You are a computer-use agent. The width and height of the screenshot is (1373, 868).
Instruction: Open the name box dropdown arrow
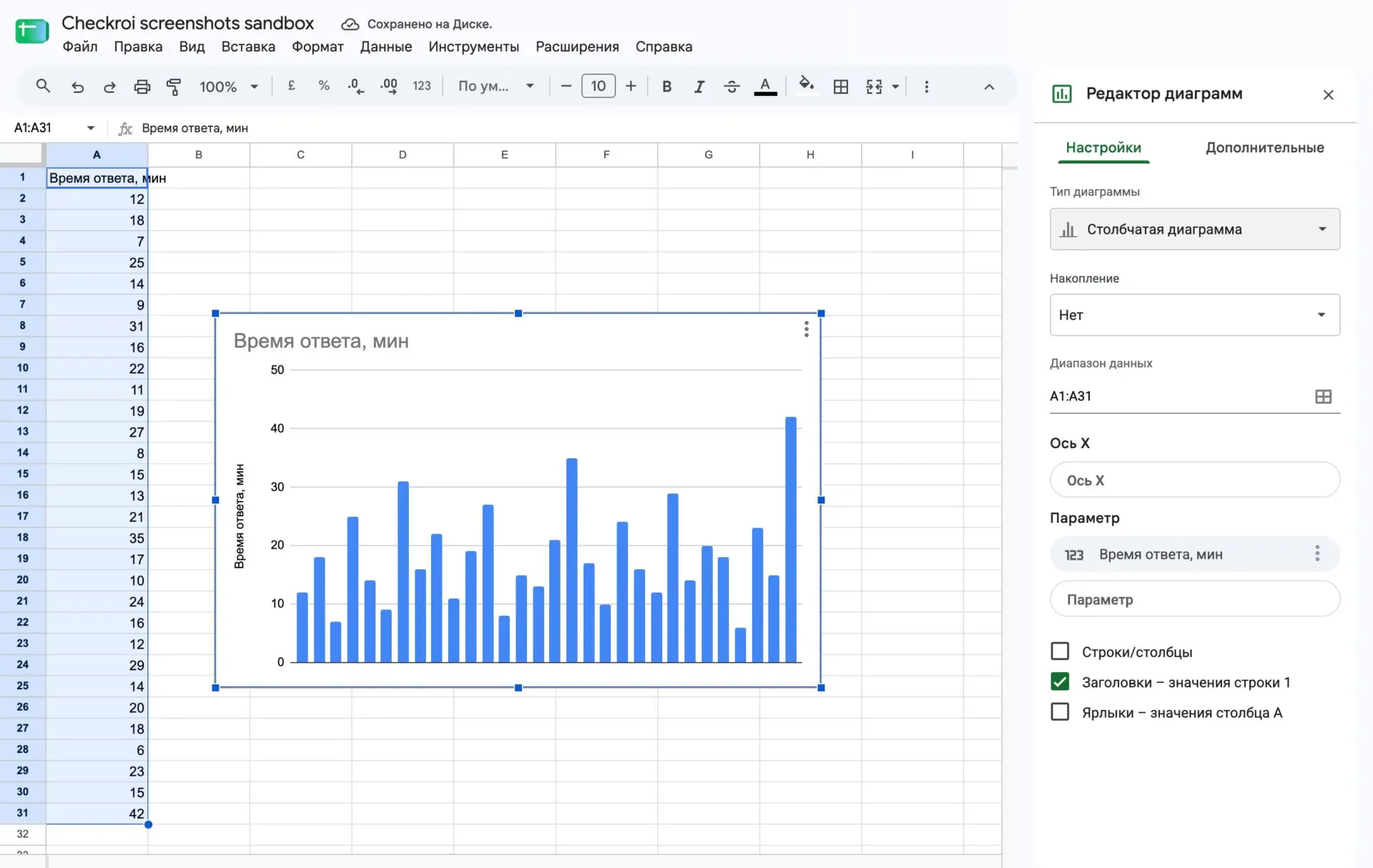pyautogui.click(x=91, y=128)
